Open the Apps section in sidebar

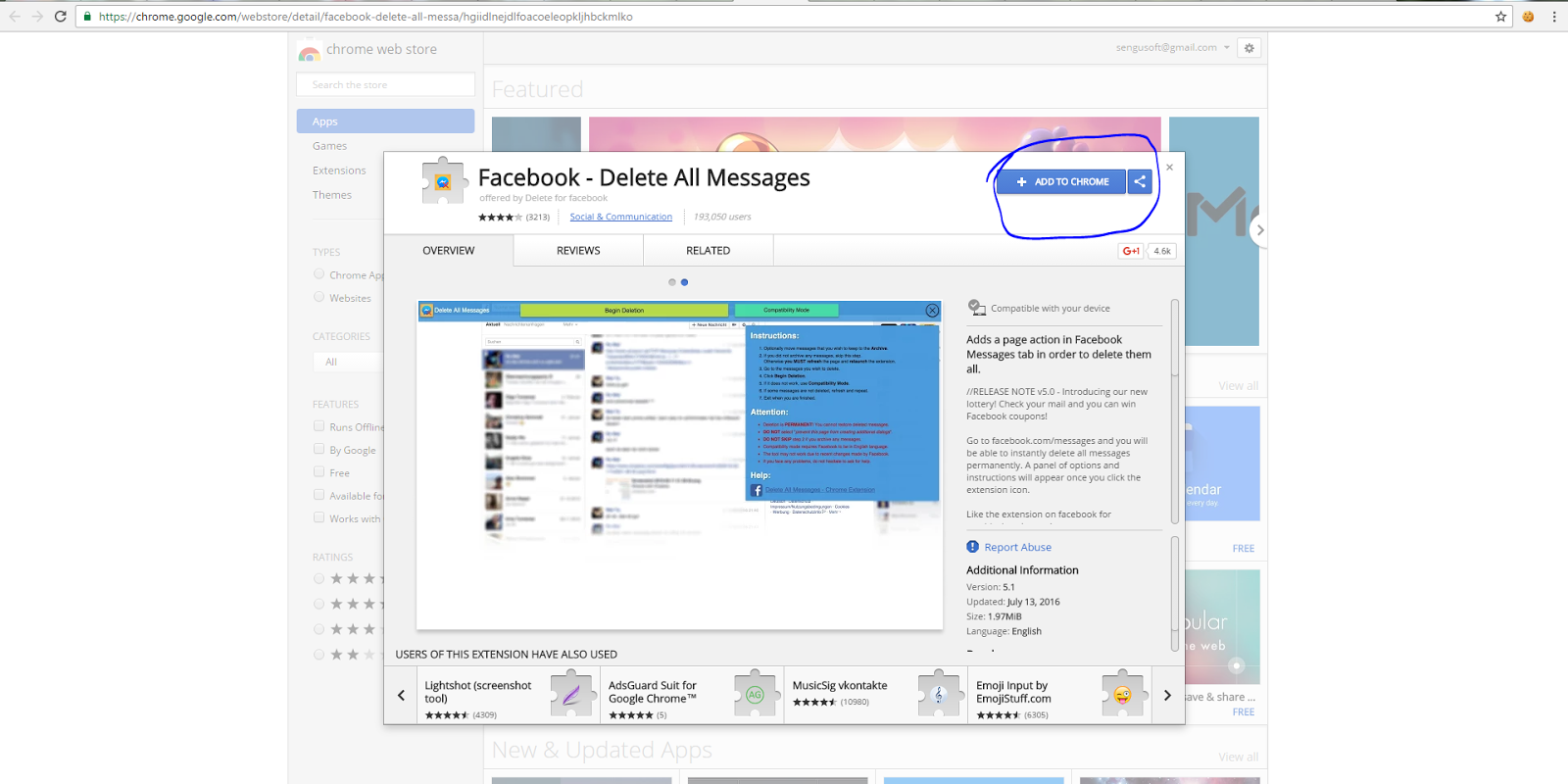385,122
